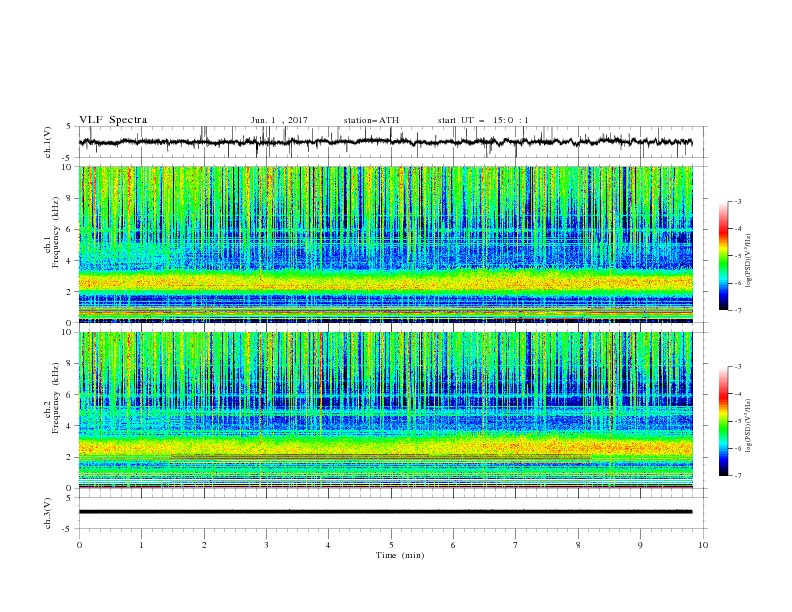Select the date text "Jun. 1 , 2017"

coord(279,120)
